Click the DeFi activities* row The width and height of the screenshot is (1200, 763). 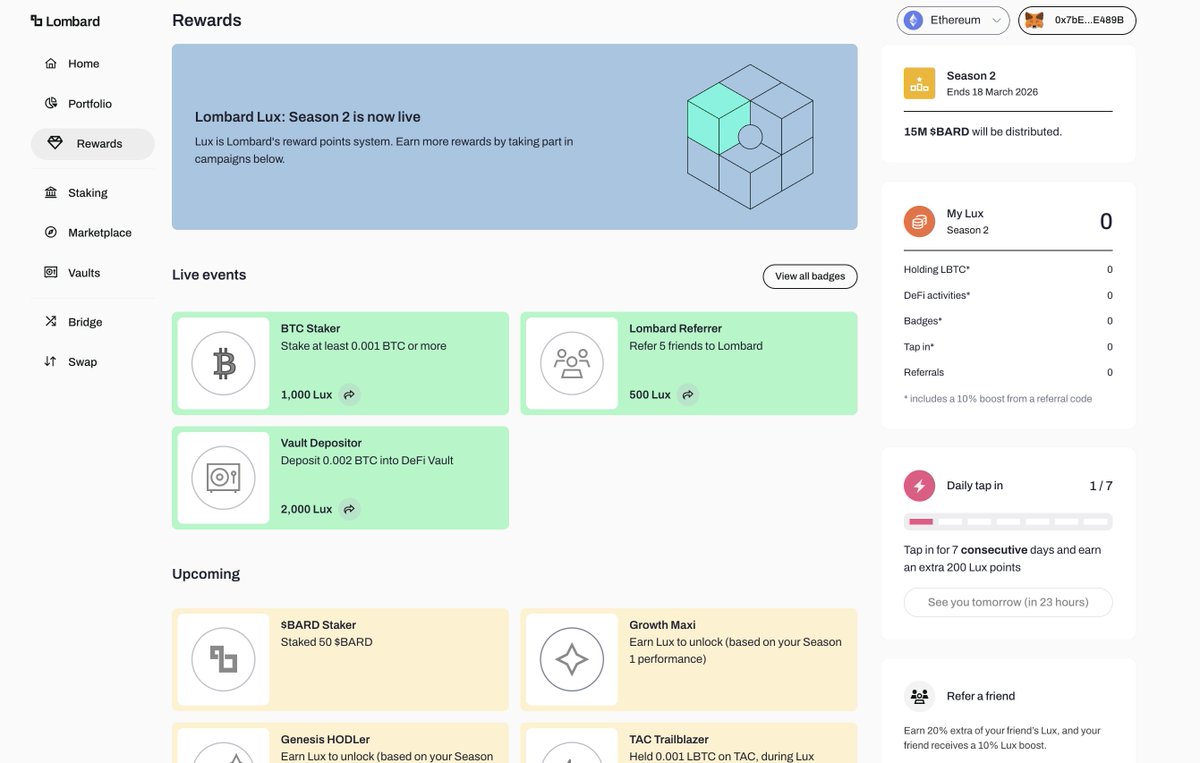point(1008,296)
